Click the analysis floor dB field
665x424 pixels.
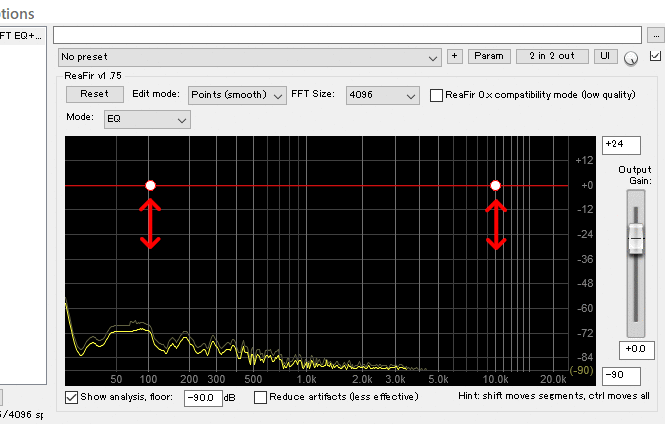203,398
